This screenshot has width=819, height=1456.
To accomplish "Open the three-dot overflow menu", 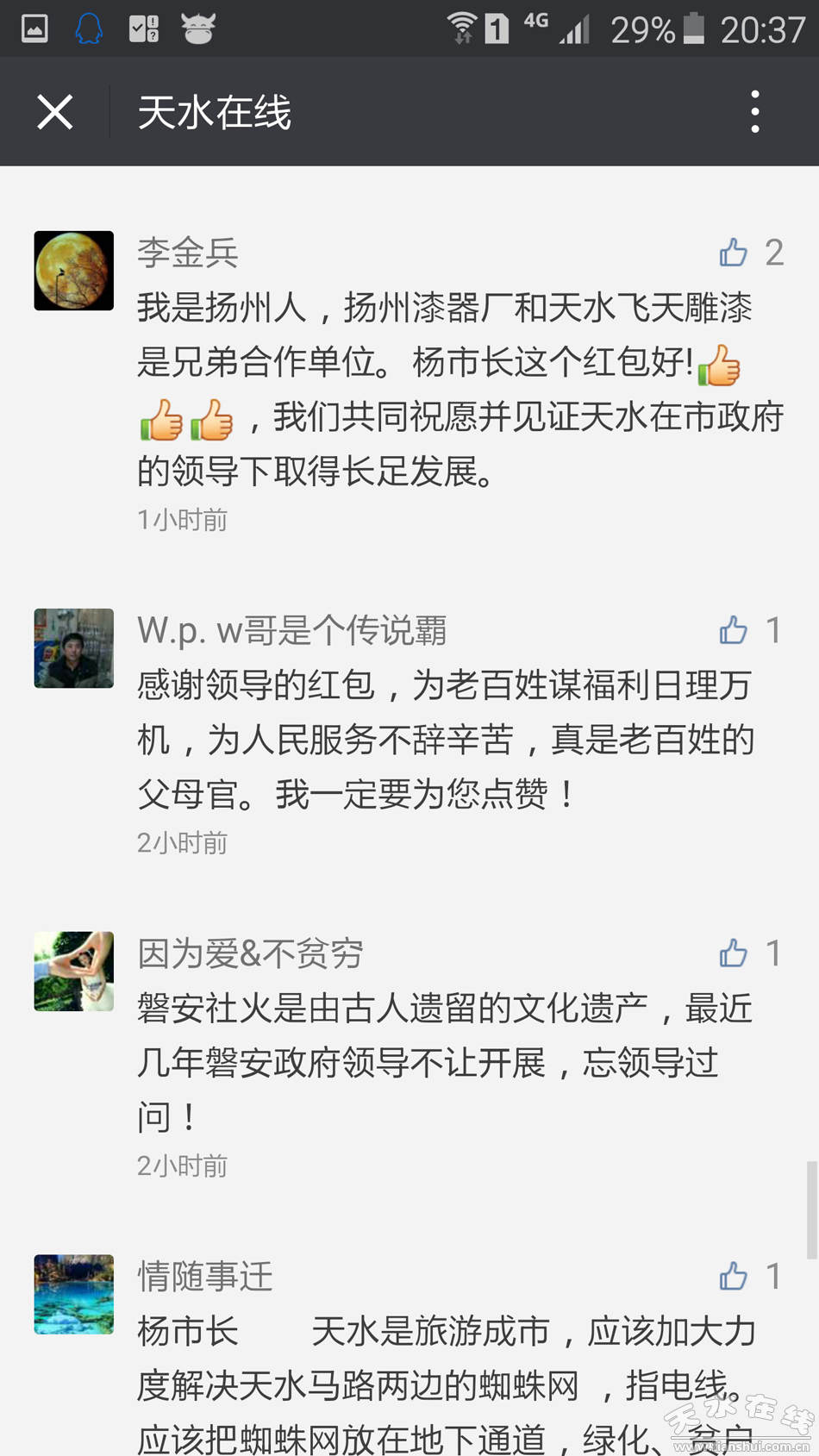I will (755, 112).
